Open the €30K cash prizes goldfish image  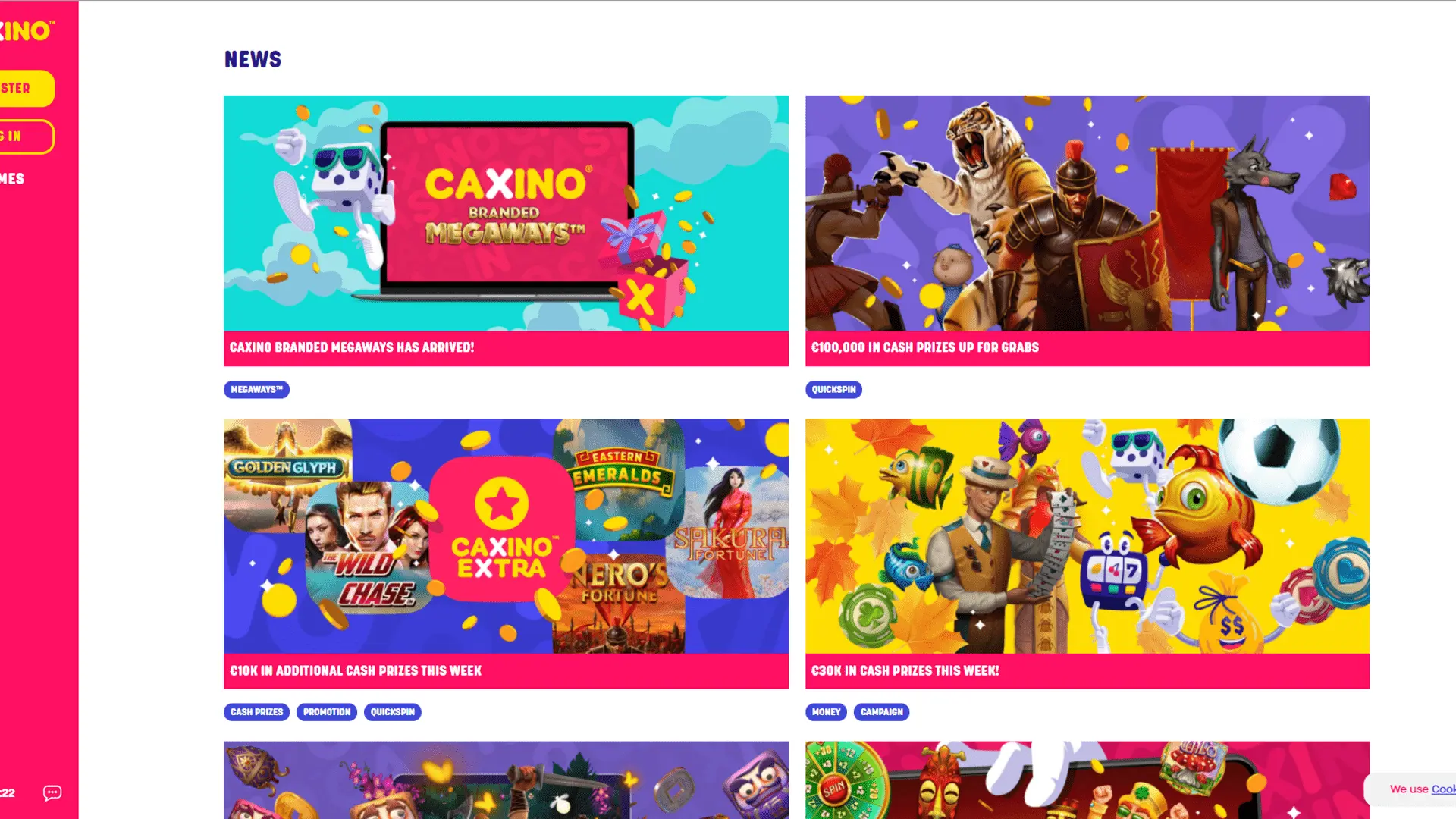pyautogui.click(x=1087, y=536)
